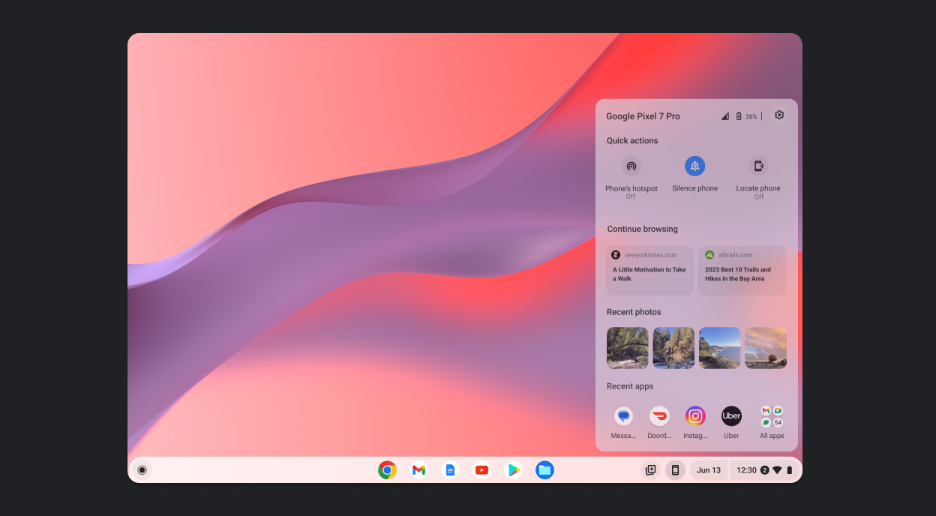Image resolution: width=936 pixels, height=516 pixels.
Task: Toggle Phone's hotspot on
Action: (631, 167)
